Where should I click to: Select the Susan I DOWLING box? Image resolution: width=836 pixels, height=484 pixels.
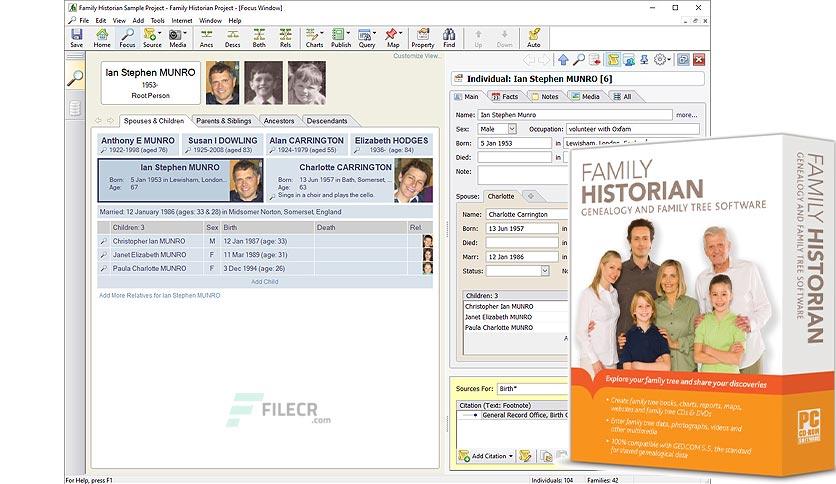(222, 144)
